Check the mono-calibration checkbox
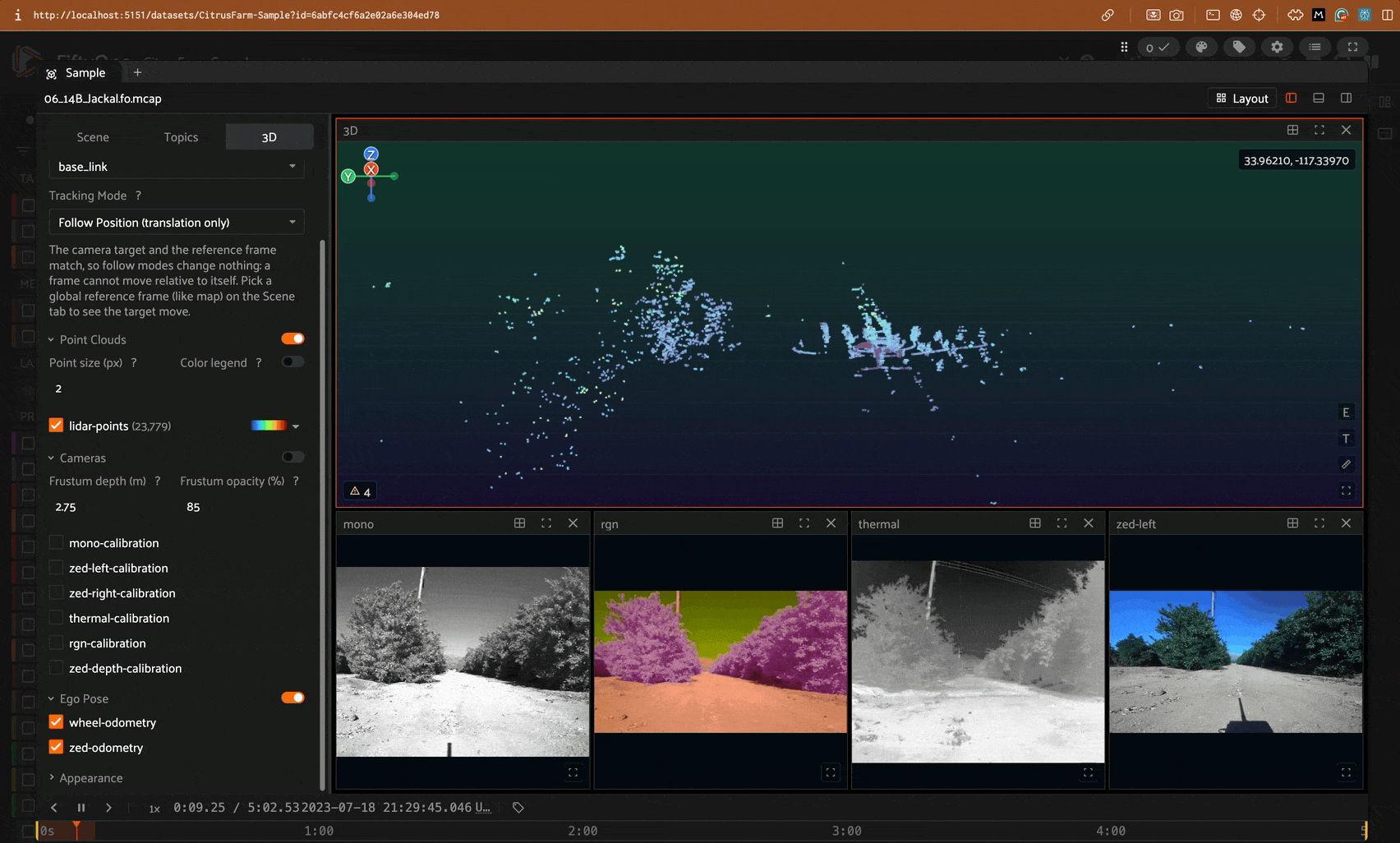 click(x=56, y=542)
